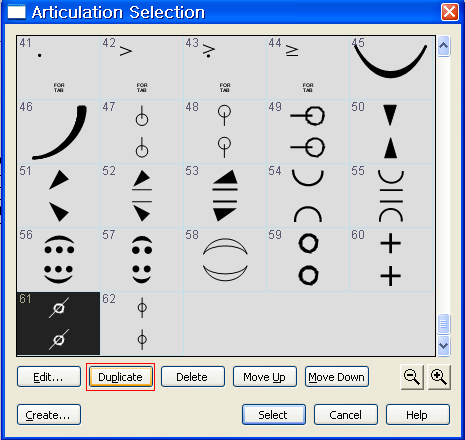Viewport: 465px width, 440px height.
Task: Select articulation 43 accent with staccato
Action: 225,68
